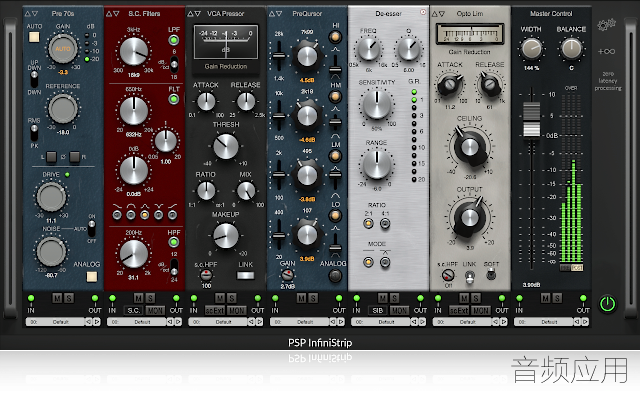Screen dimensions: 640x394
Task: Click the De-esser module close icon
Action: (x=423, y=12)
